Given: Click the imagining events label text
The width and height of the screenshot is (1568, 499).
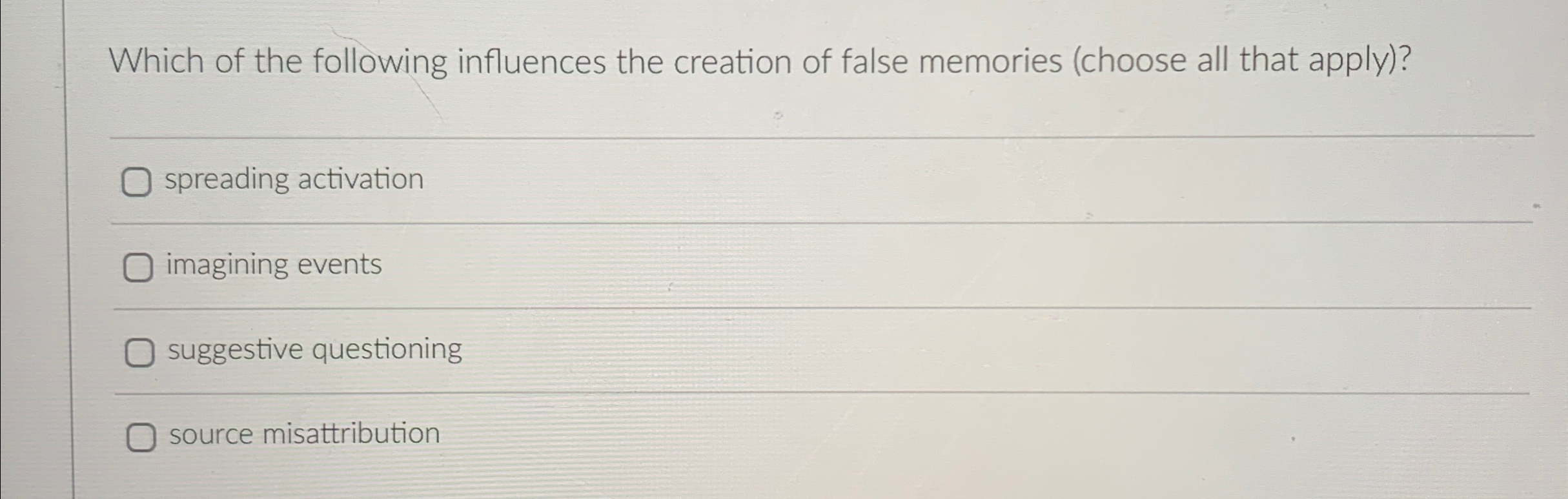Looking at the screenshot, I should tap(274, 265).
